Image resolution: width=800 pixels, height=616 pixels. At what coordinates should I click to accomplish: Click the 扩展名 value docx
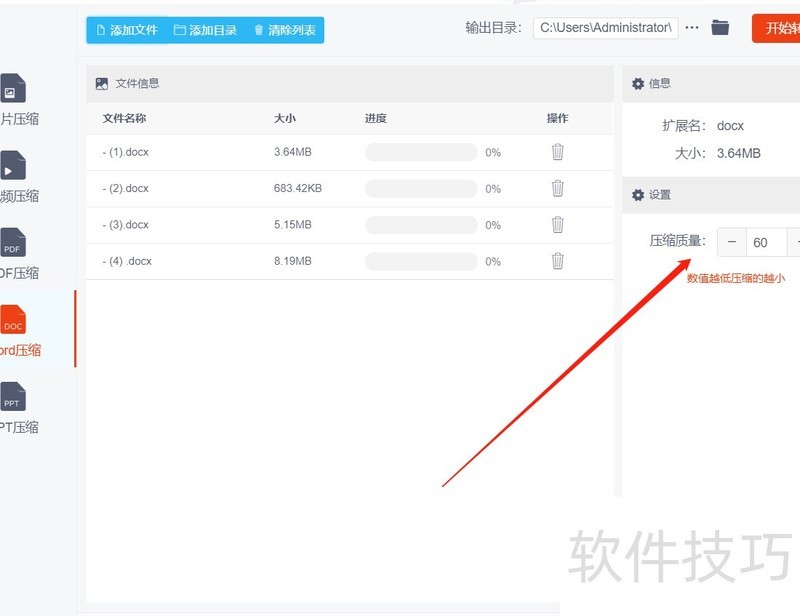click(x=730, y=126)
